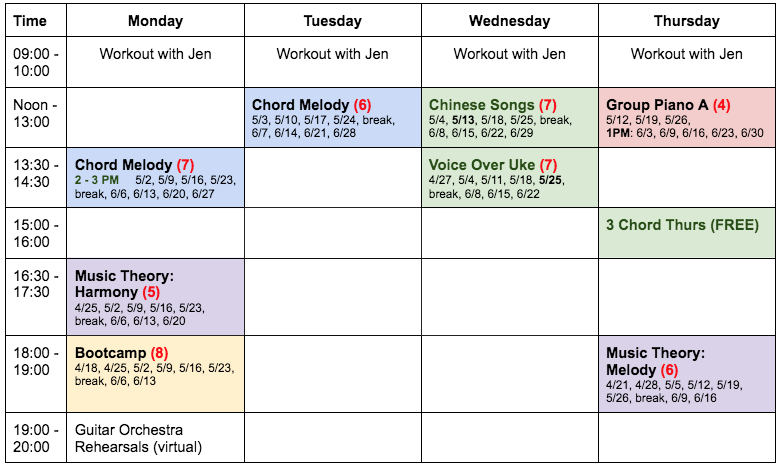
Task: Select the empty Monday noon cell
Action: tap(155, 118)
